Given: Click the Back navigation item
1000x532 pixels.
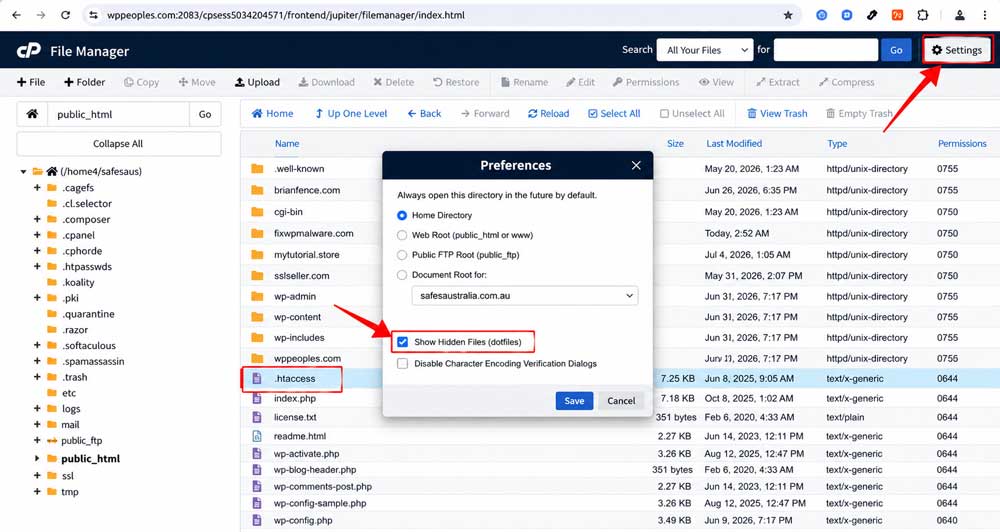Looking at the screenshot, I should pyautogui.click(x=424, y=114).
